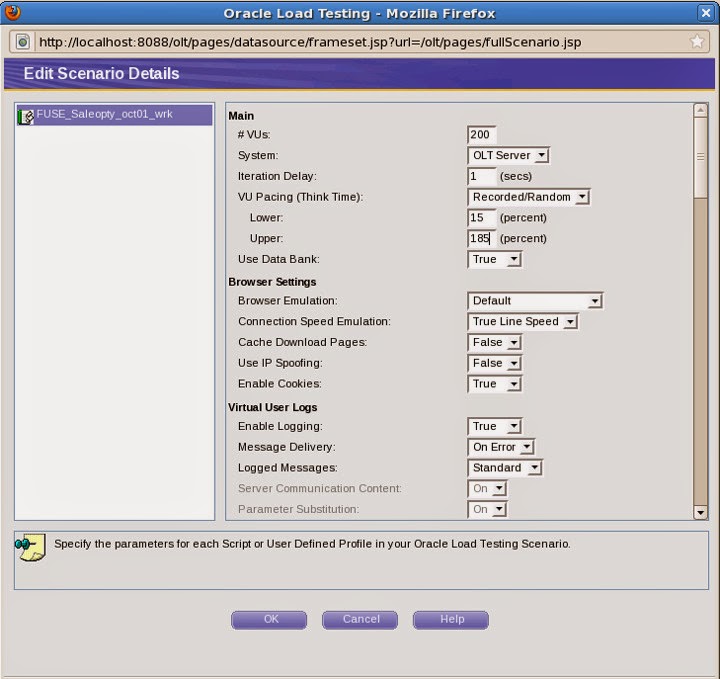Click the # VUs input field
Viewport: 720px width, 679px height.
coord(481,135)
